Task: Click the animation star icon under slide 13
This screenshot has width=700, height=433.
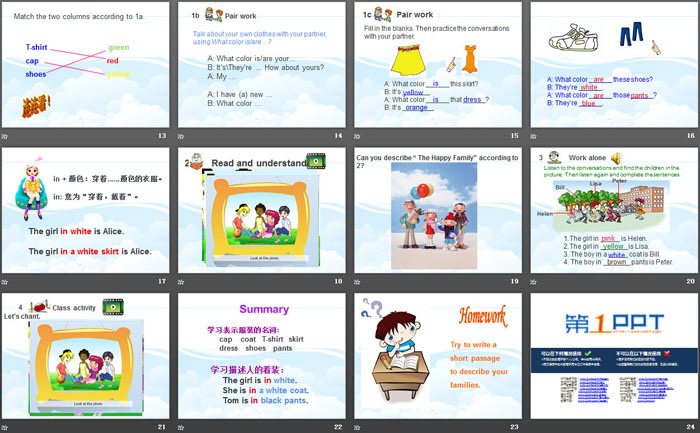Action: [x=4, y=136]
